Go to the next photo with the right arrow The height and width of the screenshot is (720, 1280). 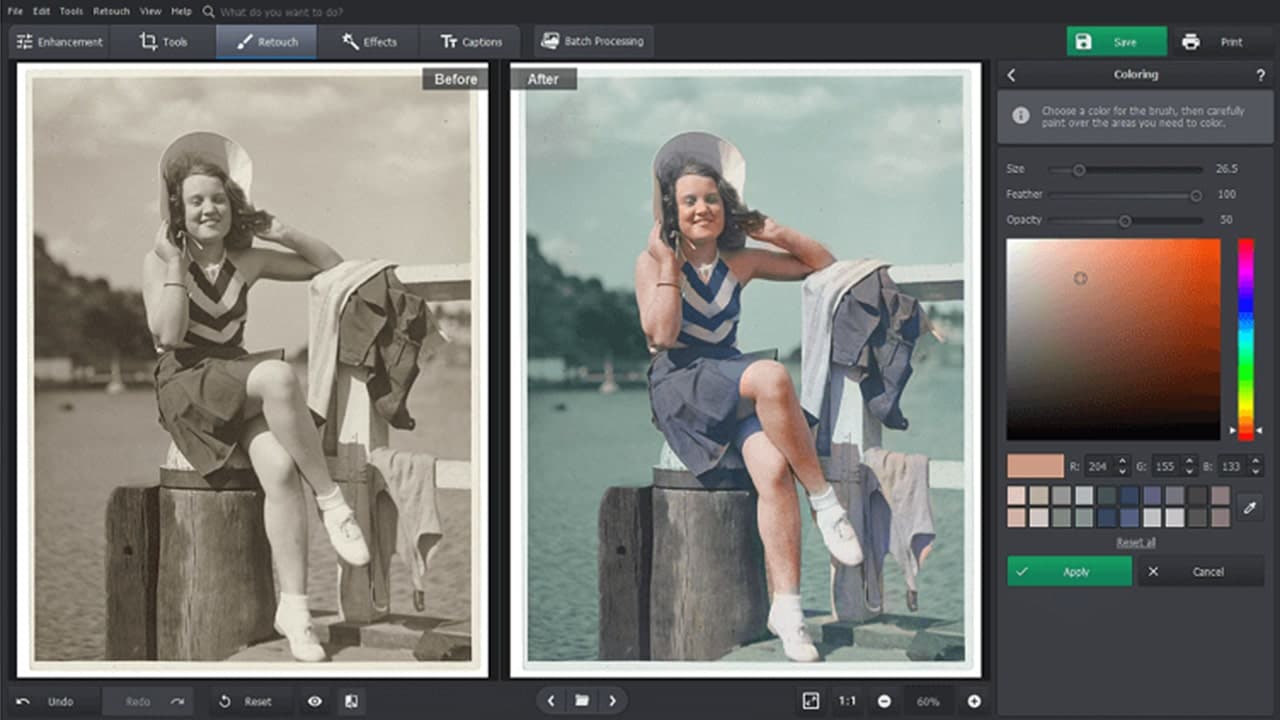[612, 701]
